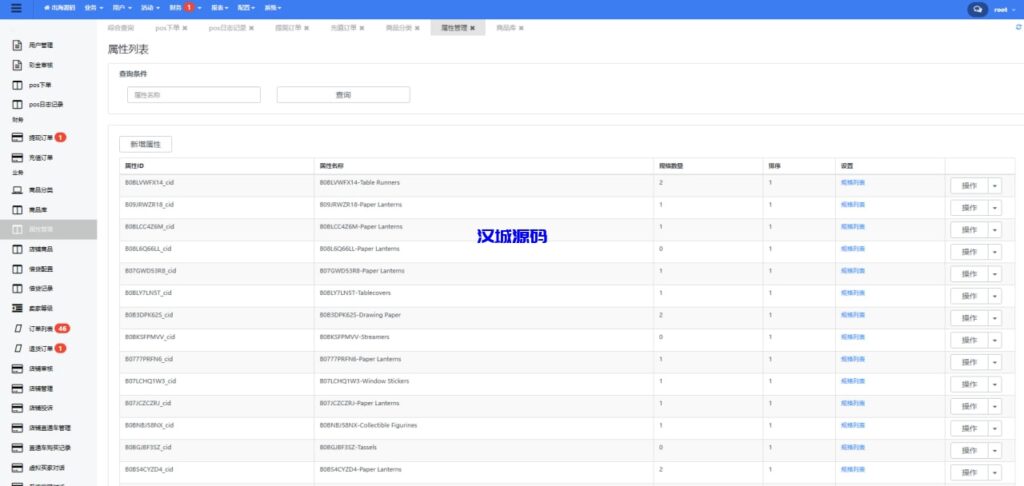Click the 订单列表 sidebar icon
Screen dimensions: 1024x486
[x=17, y=328]
